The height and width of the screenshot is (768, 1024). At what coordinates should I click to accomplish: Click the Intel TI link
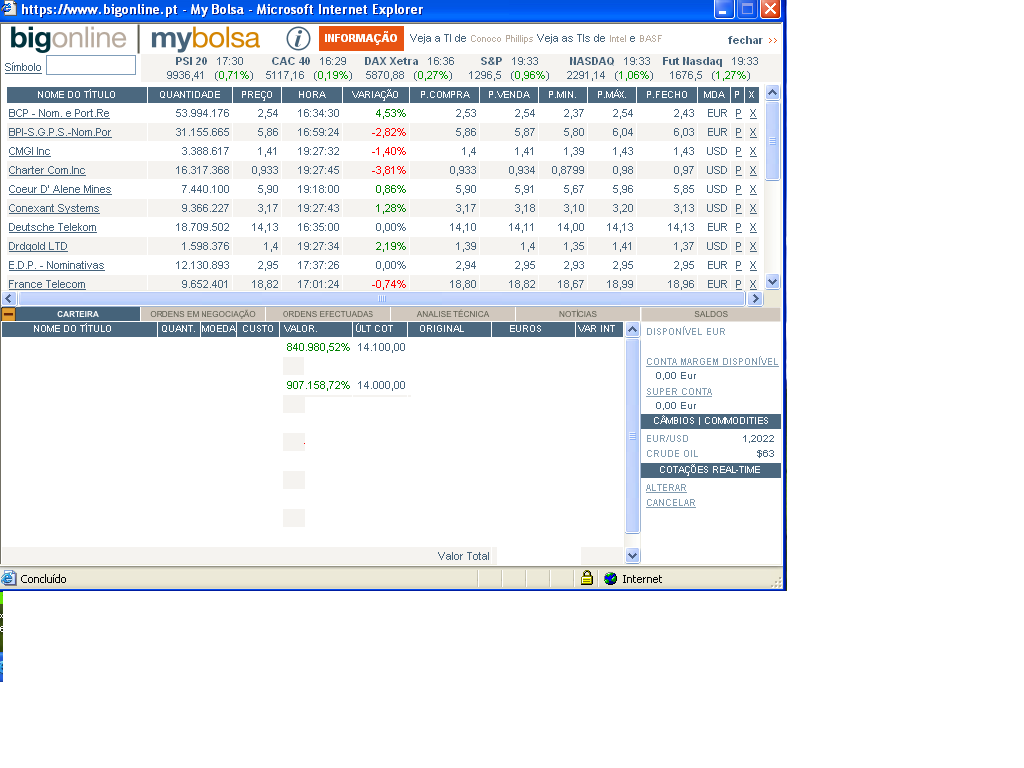[x=617, y=39]
